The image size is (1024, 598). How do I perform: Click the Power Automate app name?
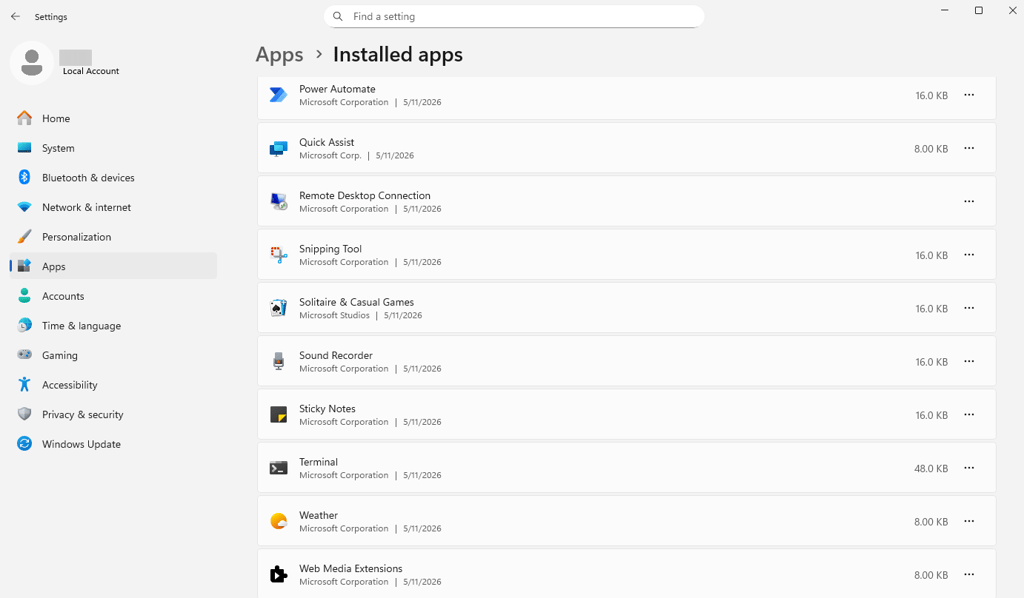(337, 89)
